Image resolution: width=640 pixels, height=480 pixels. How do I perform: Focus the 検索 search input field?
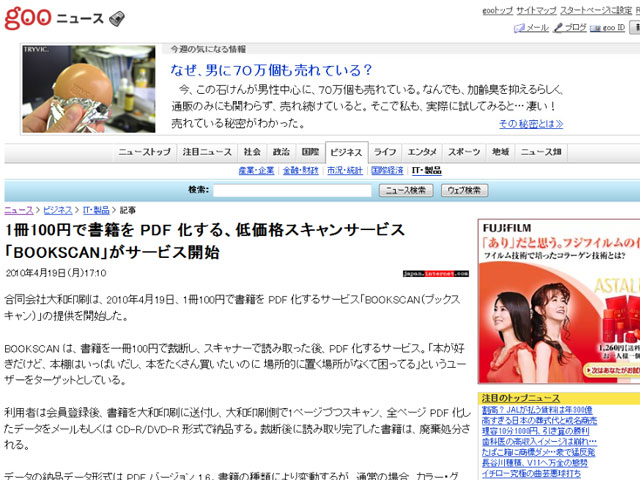292,191
